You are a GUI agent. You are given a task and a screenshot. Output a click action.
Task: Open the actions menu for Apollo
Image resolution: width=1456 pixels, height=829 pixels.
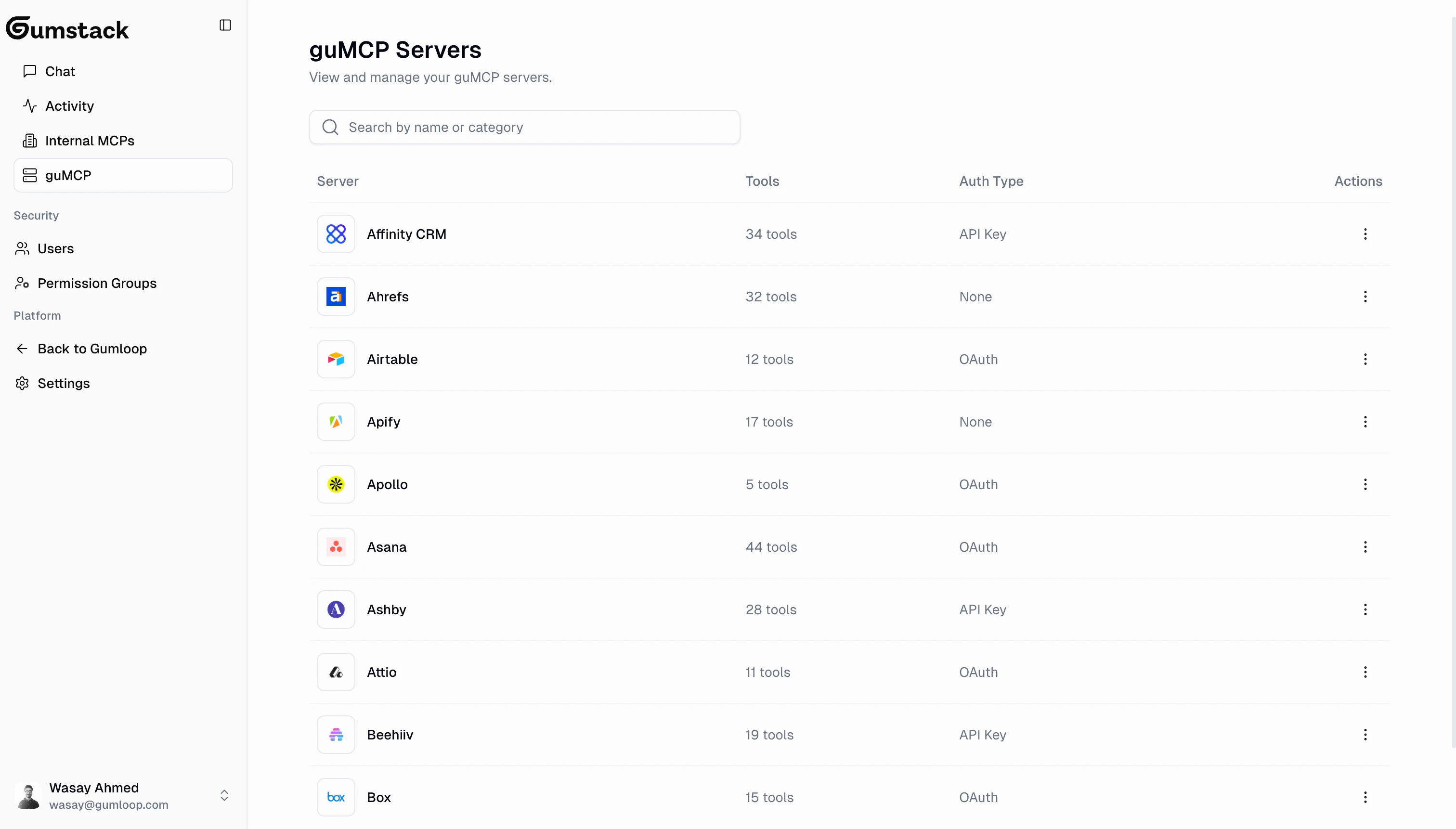(1365, 484)
